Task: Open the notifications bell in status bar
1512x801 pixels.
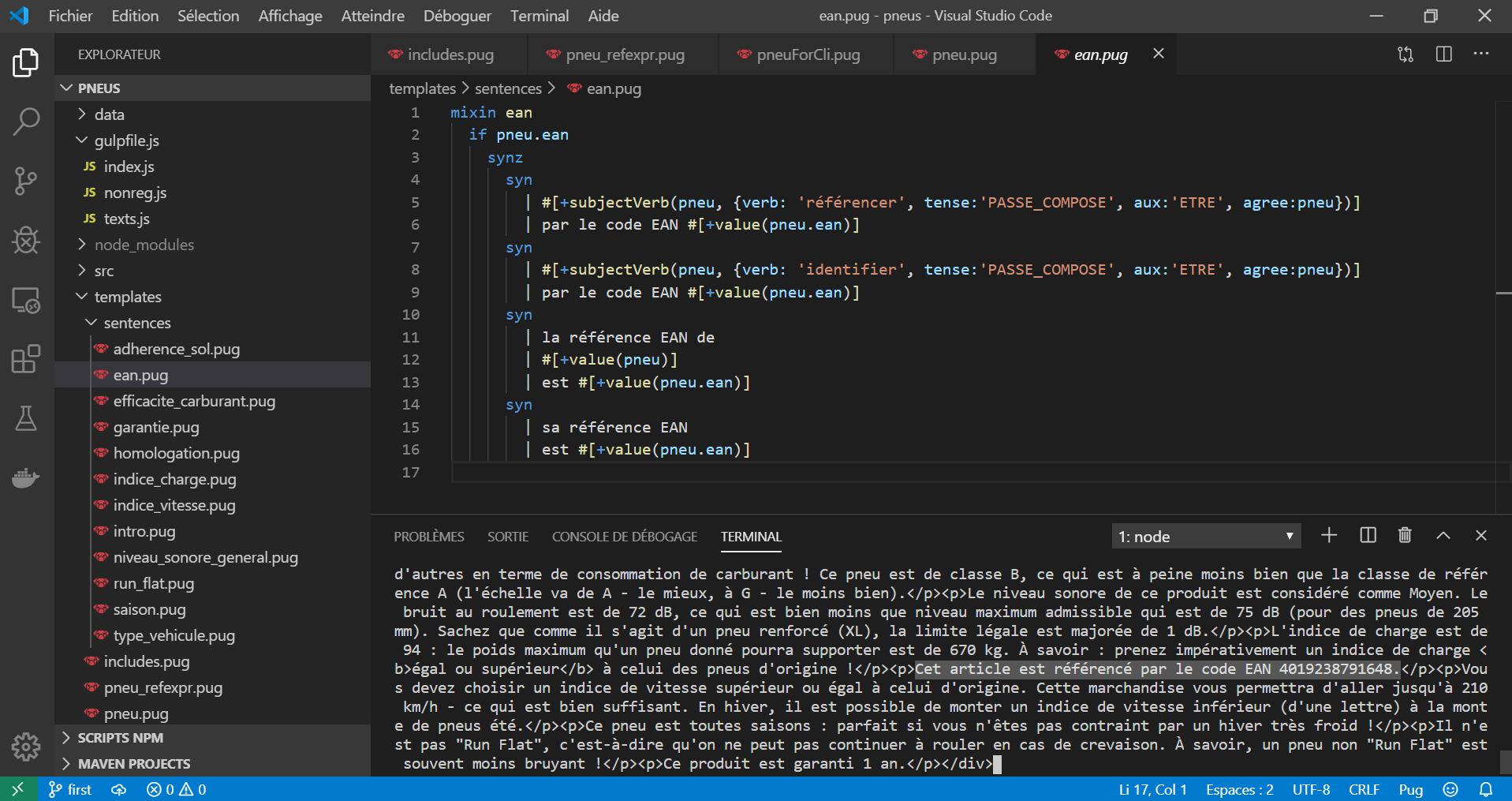Action: coord(1486,789)
